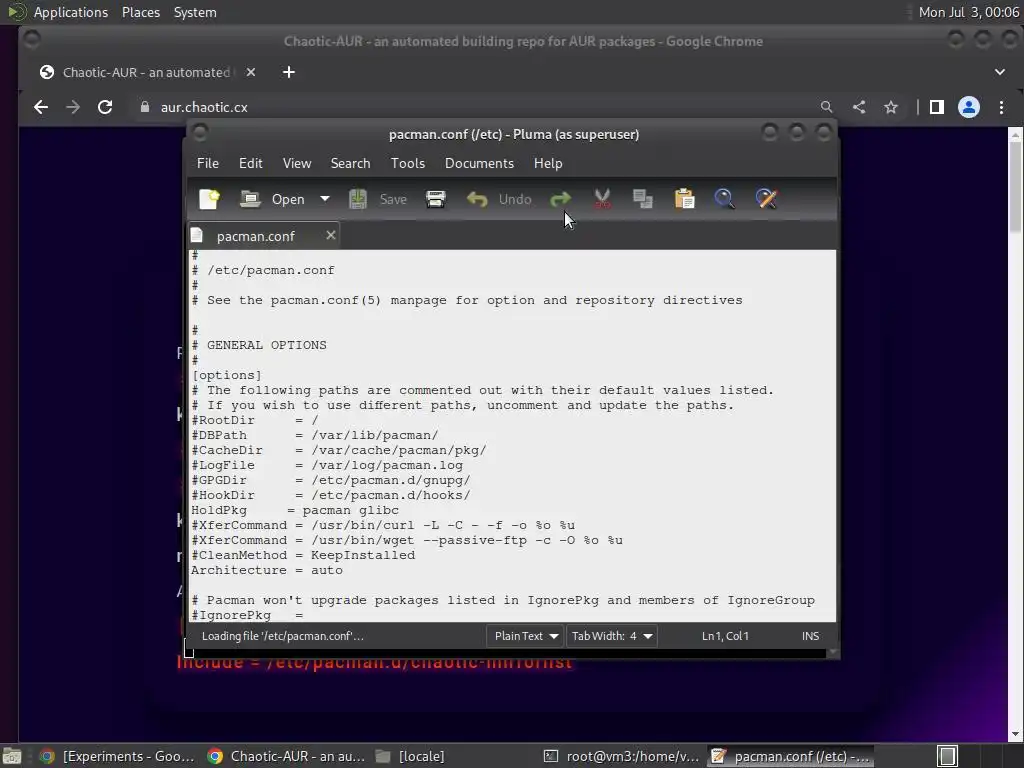Open Pluma's View menu
Viewport: 1024px width, 768px height.
[296, 163]
